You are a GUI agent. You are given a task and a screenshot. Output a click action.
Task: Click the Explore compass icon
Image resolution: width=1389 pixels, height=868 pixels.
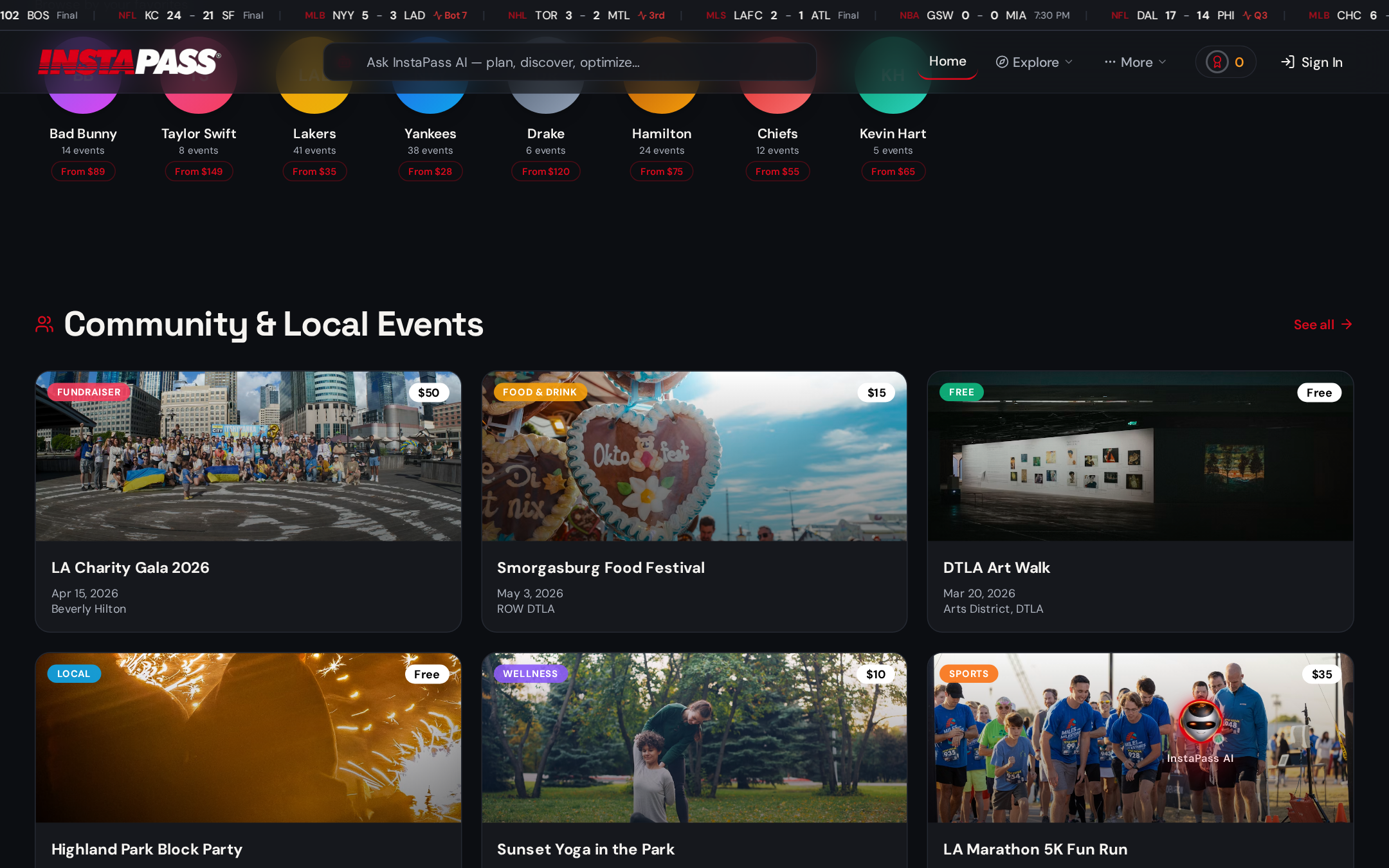(1002, 62)
